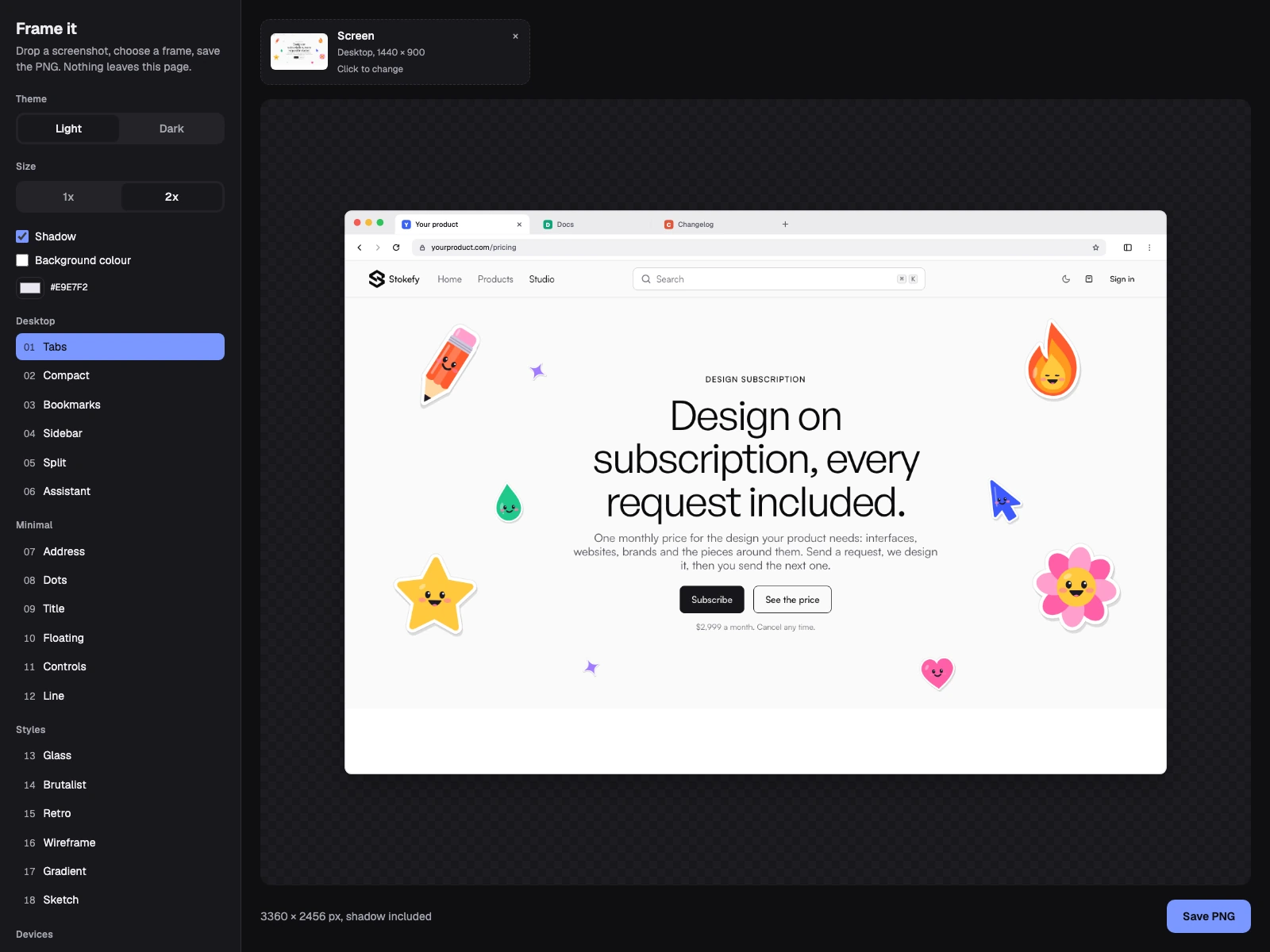Image resolution: width=1270 pixels, height=952 pixels.
Task: Click the search magnifier icon
Action: pos(646,279)
